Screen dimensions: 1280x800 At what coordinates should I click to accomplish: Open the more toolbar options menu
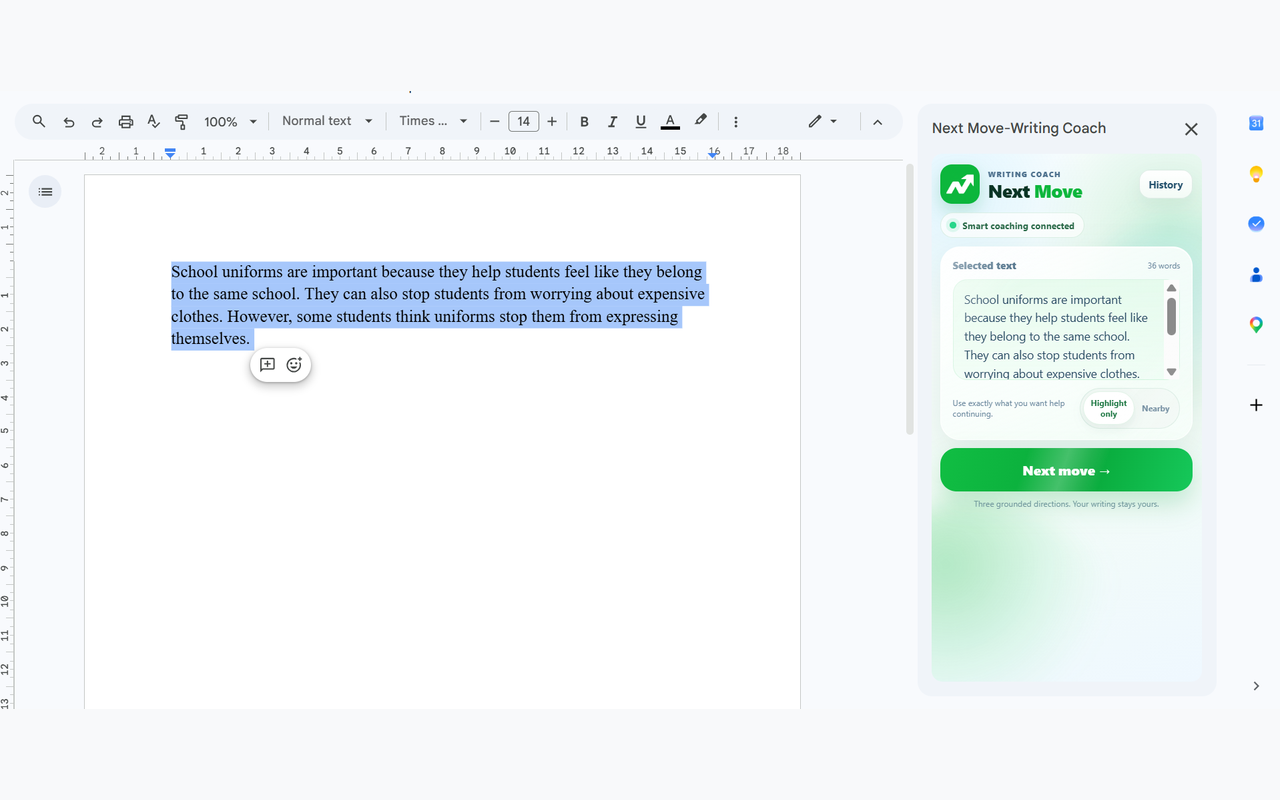point(736,122)
